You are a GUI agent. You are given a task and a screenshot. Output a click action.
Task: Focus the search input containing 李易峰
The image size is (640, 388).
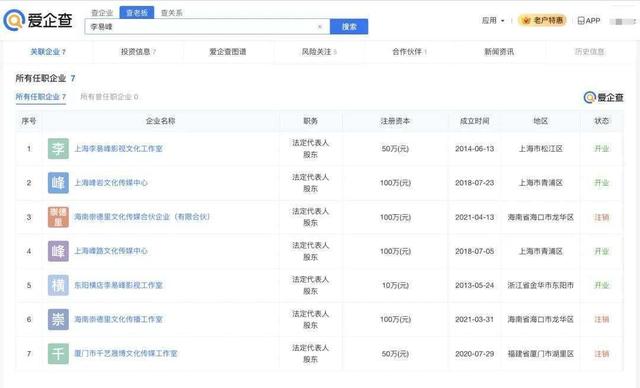click(x=207, y=27)
